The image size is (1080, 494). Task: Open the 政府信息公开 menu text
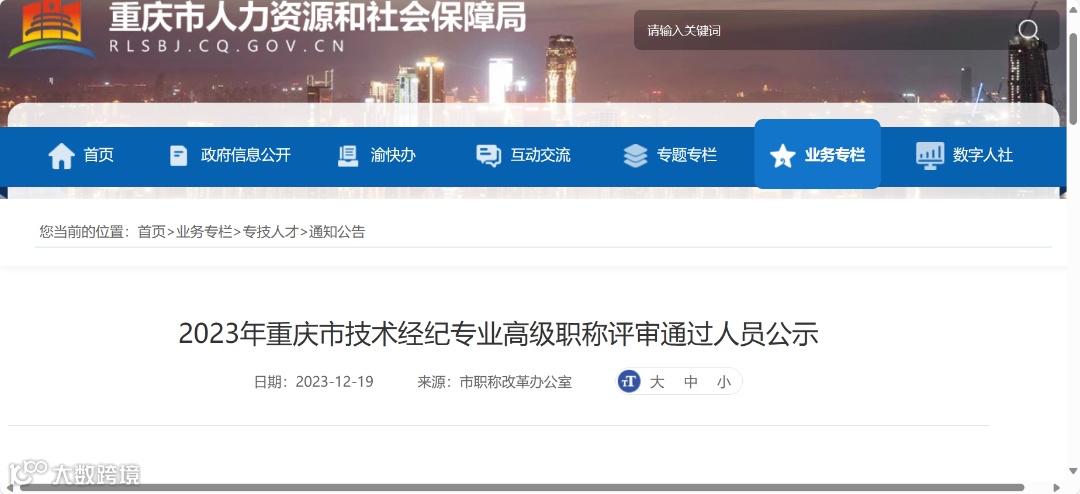click(246, 156)
